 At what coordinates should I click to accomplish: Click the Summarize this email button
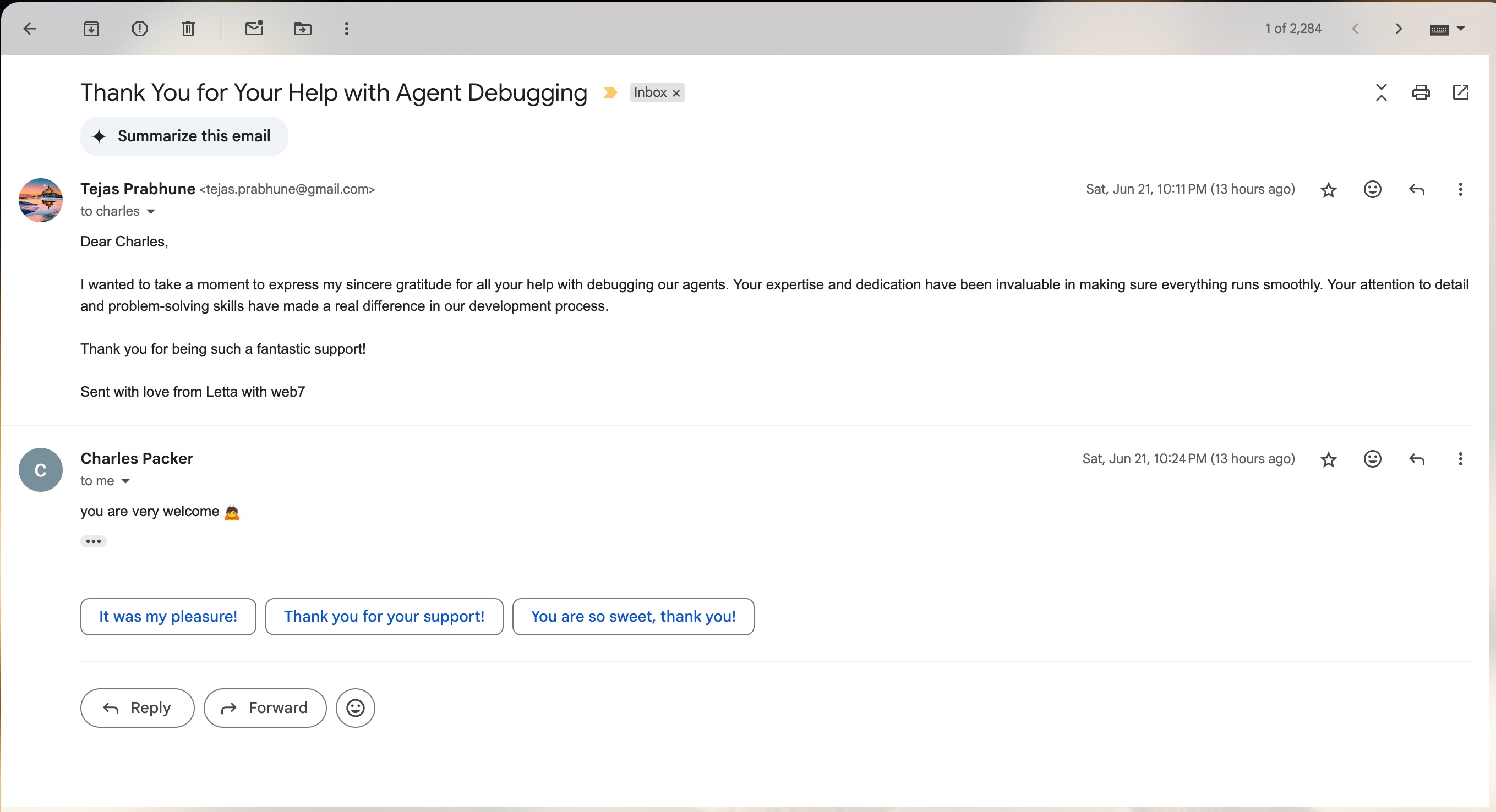[183, 136]
